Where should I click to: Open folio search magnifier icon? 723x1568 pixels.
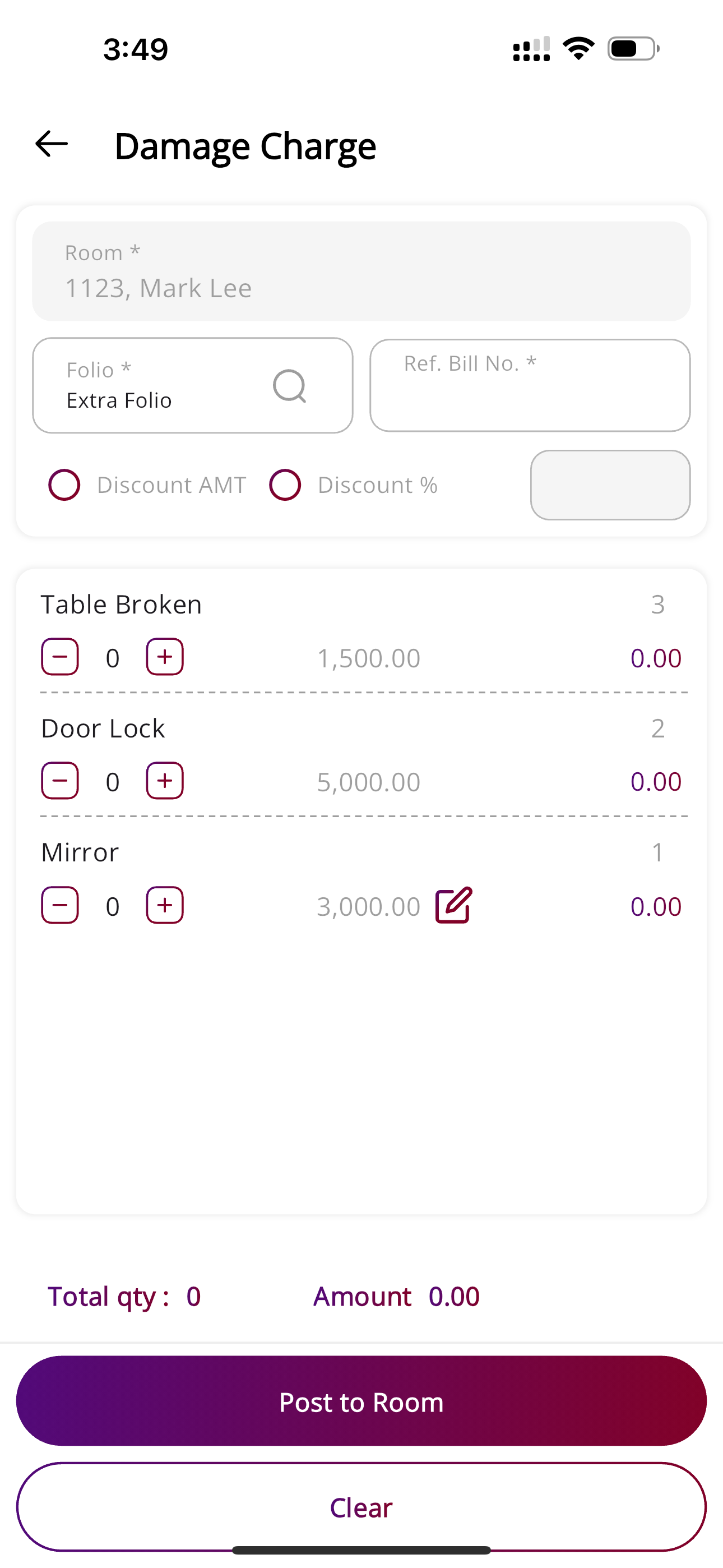(290, 386)
